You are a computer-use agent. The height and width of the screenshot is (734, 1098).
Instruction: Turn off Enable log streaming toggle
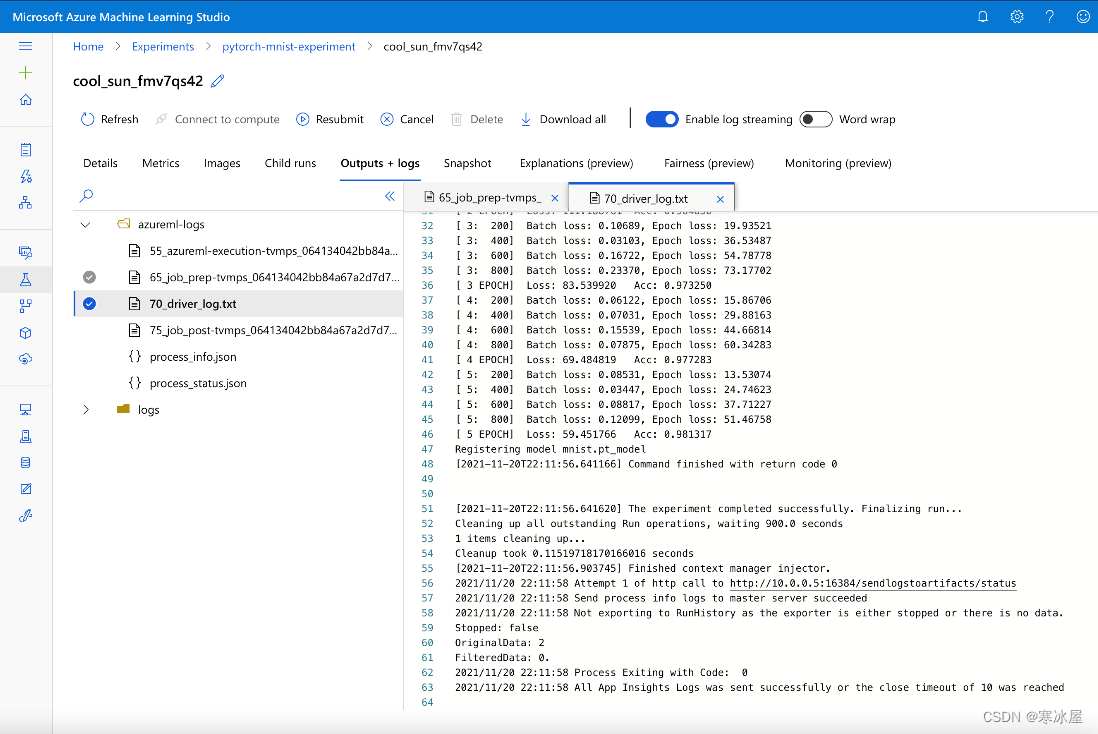click(662, 119)
